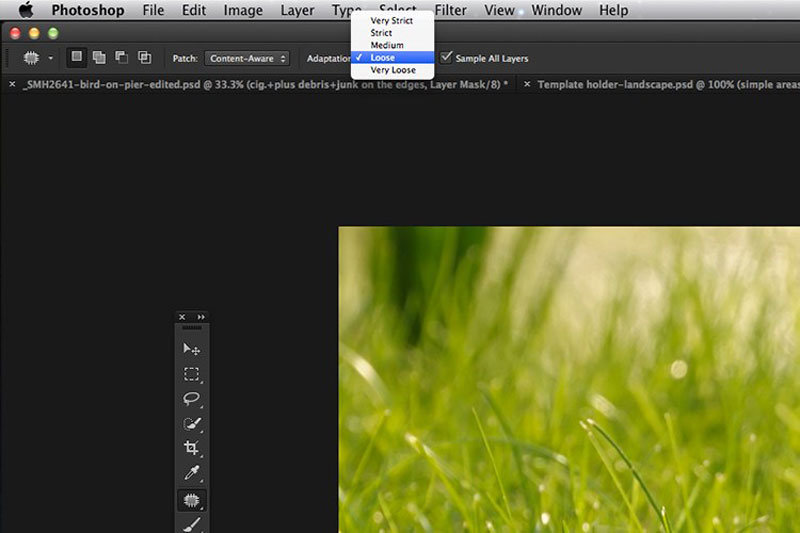The width and height of the screenshot is (800, 533).
Task: Click the Add to Selection mode icon
Action: 98,58
